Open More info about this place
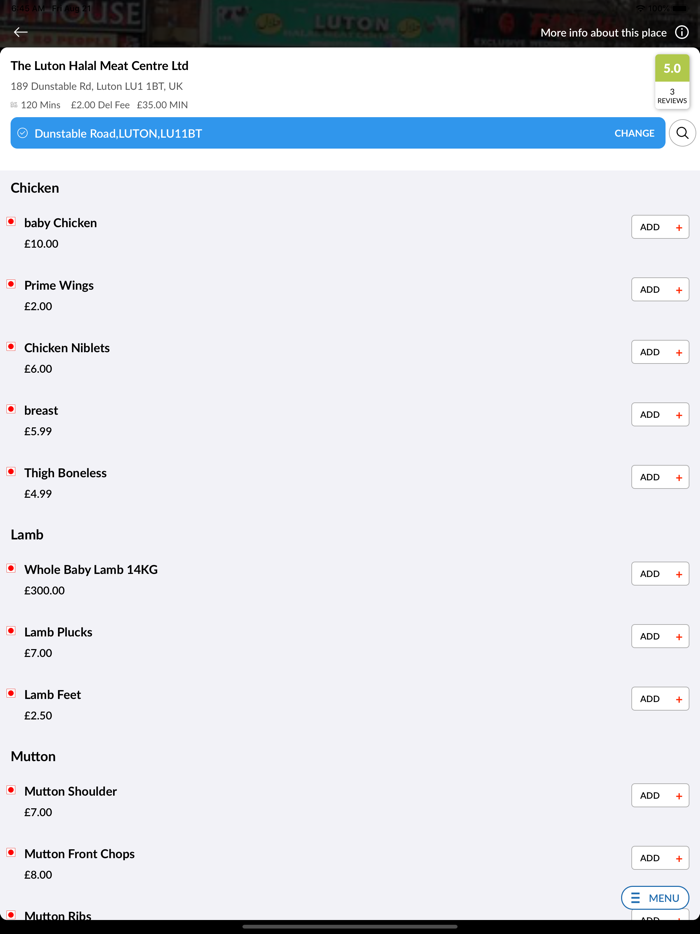 point(603,33)
